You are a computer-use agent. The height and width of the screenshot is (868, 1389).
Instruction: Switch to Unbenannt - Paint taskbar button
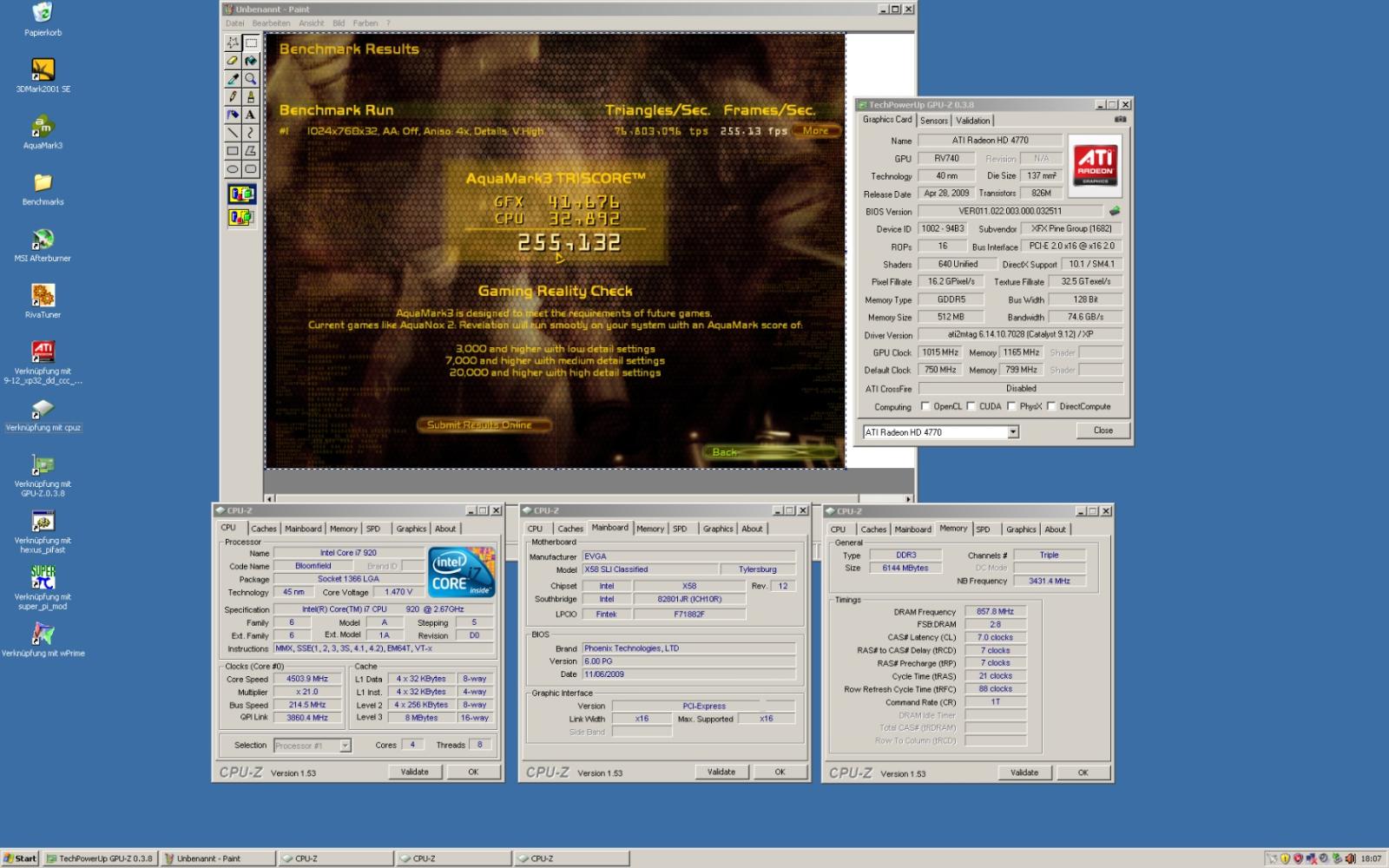coord(217,858)
